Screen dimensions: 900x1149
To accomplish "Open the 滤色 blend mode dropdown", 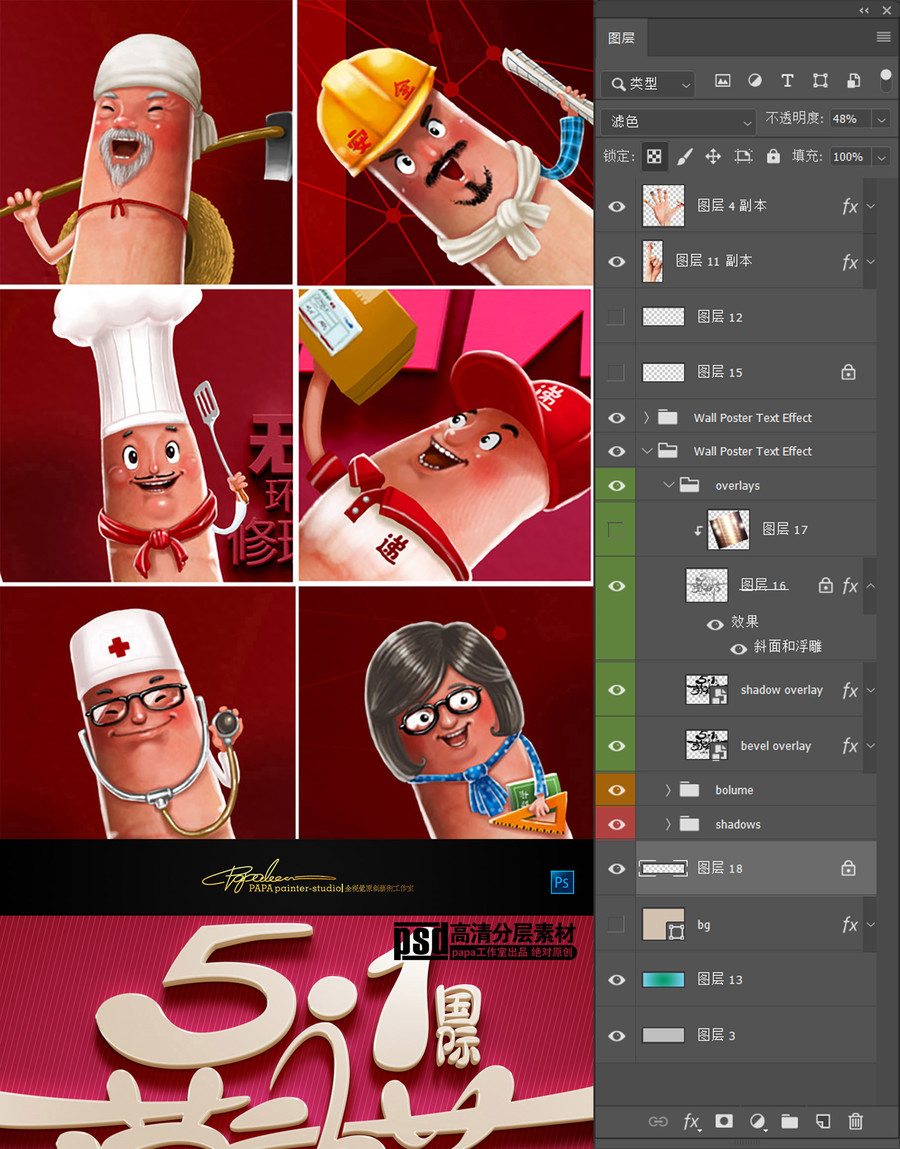I will [678, 121].
